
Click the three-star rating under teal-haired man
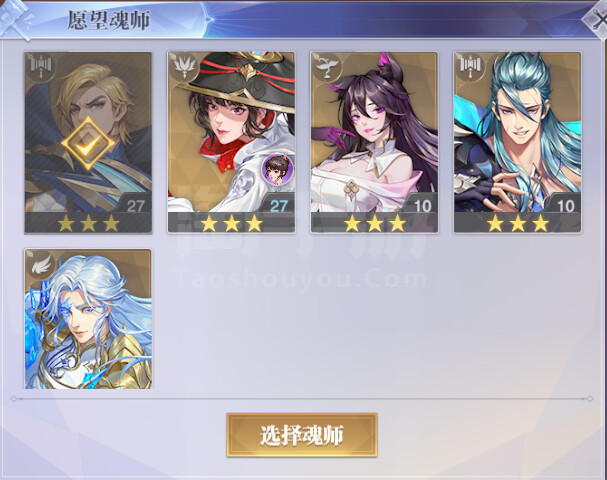point(518,223)
